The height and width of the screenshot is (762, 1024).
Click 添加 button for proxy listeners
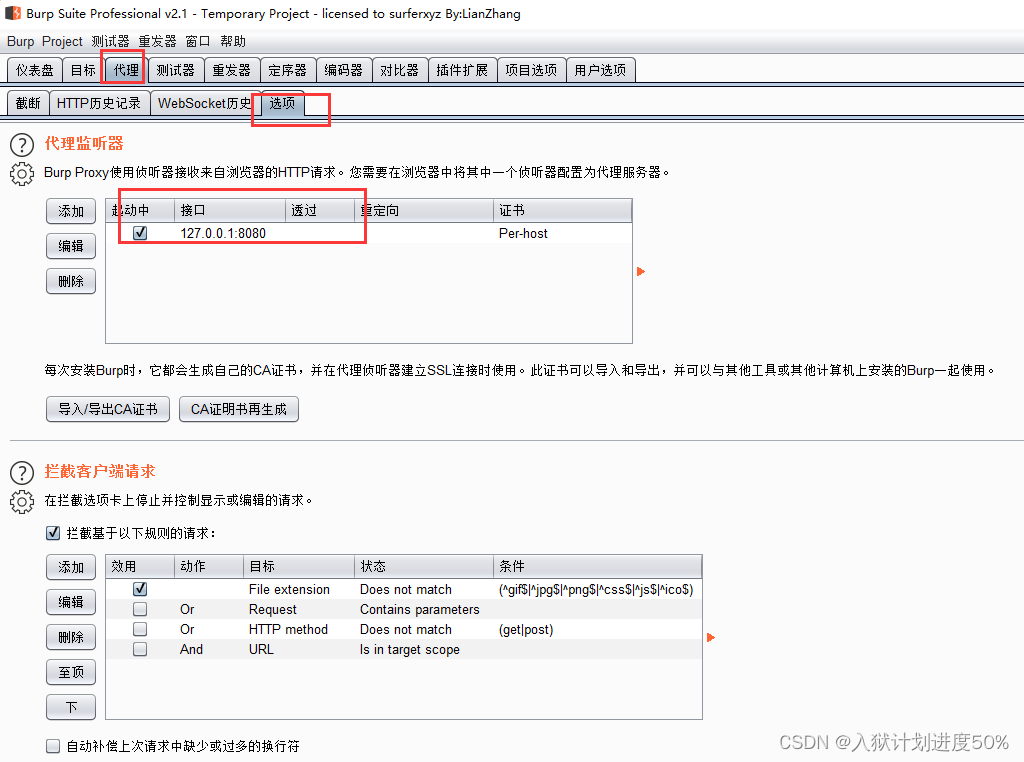click(x=71, y=211)
